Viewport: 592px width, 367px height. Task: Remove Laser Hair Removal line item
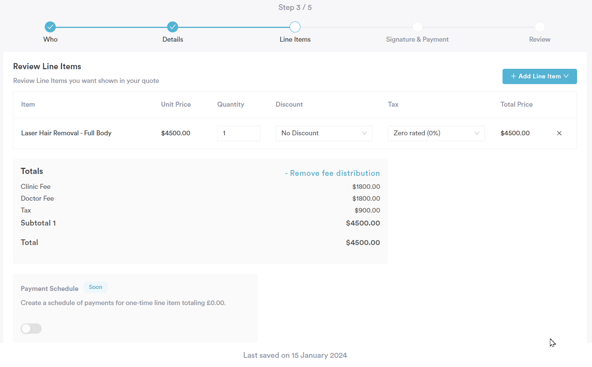pos(559,133)
